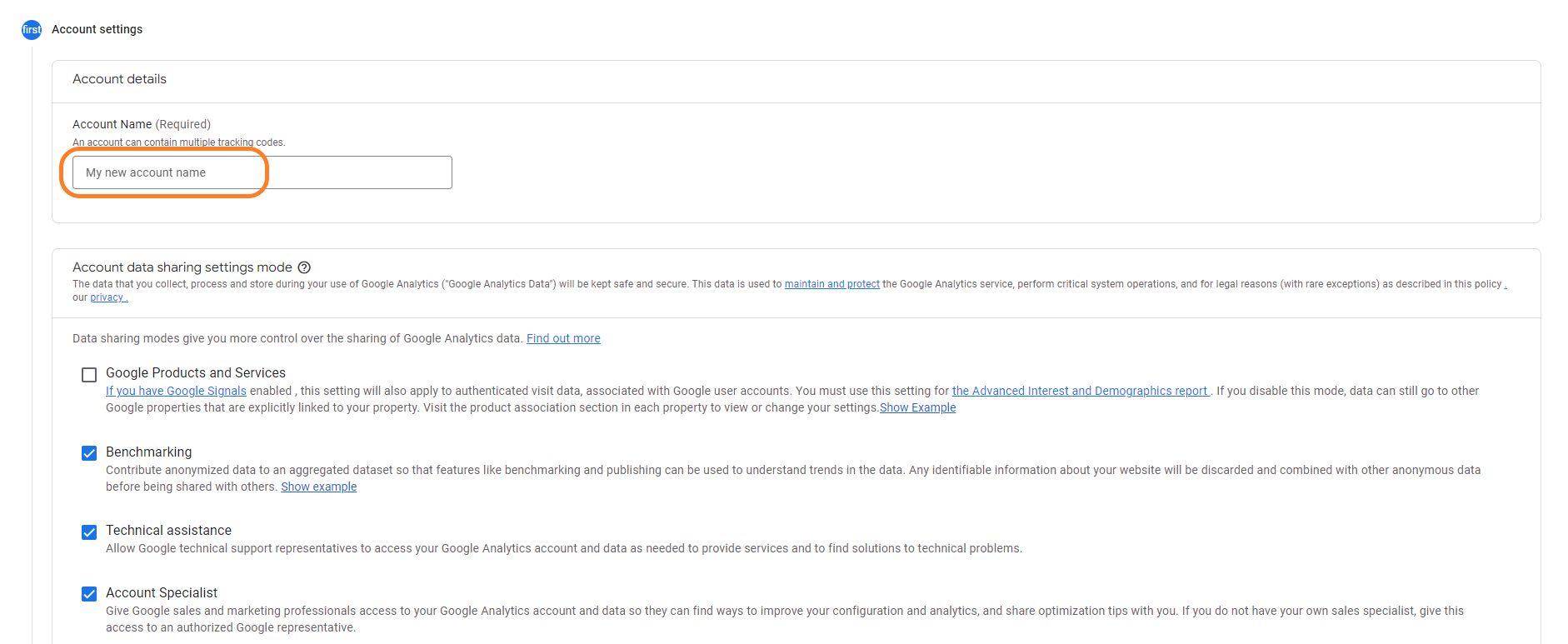
Task: Click the 'Google Products and Services' label text
Action: coord(195,372)
